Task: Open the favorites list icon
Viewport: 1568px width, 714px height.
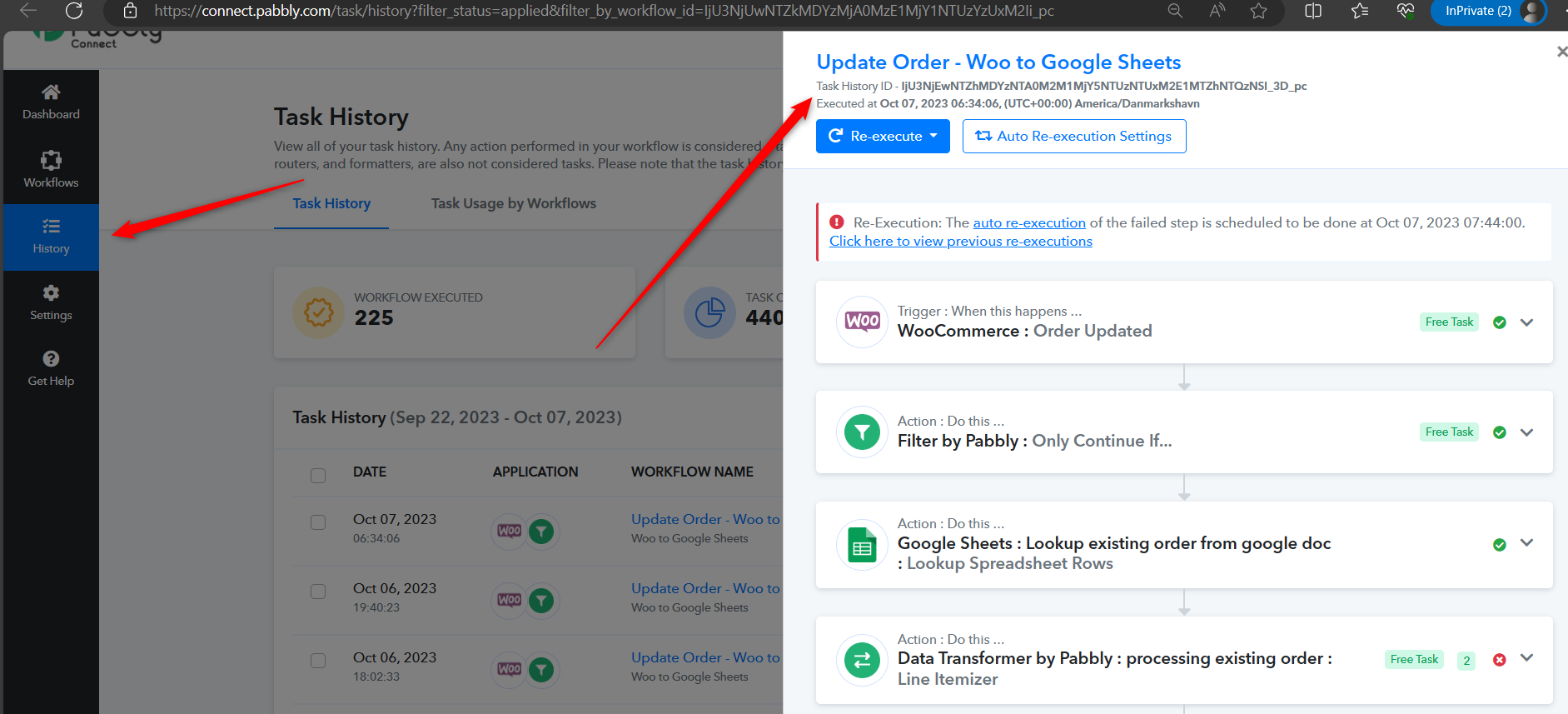Action: (x=1360, y=11)
